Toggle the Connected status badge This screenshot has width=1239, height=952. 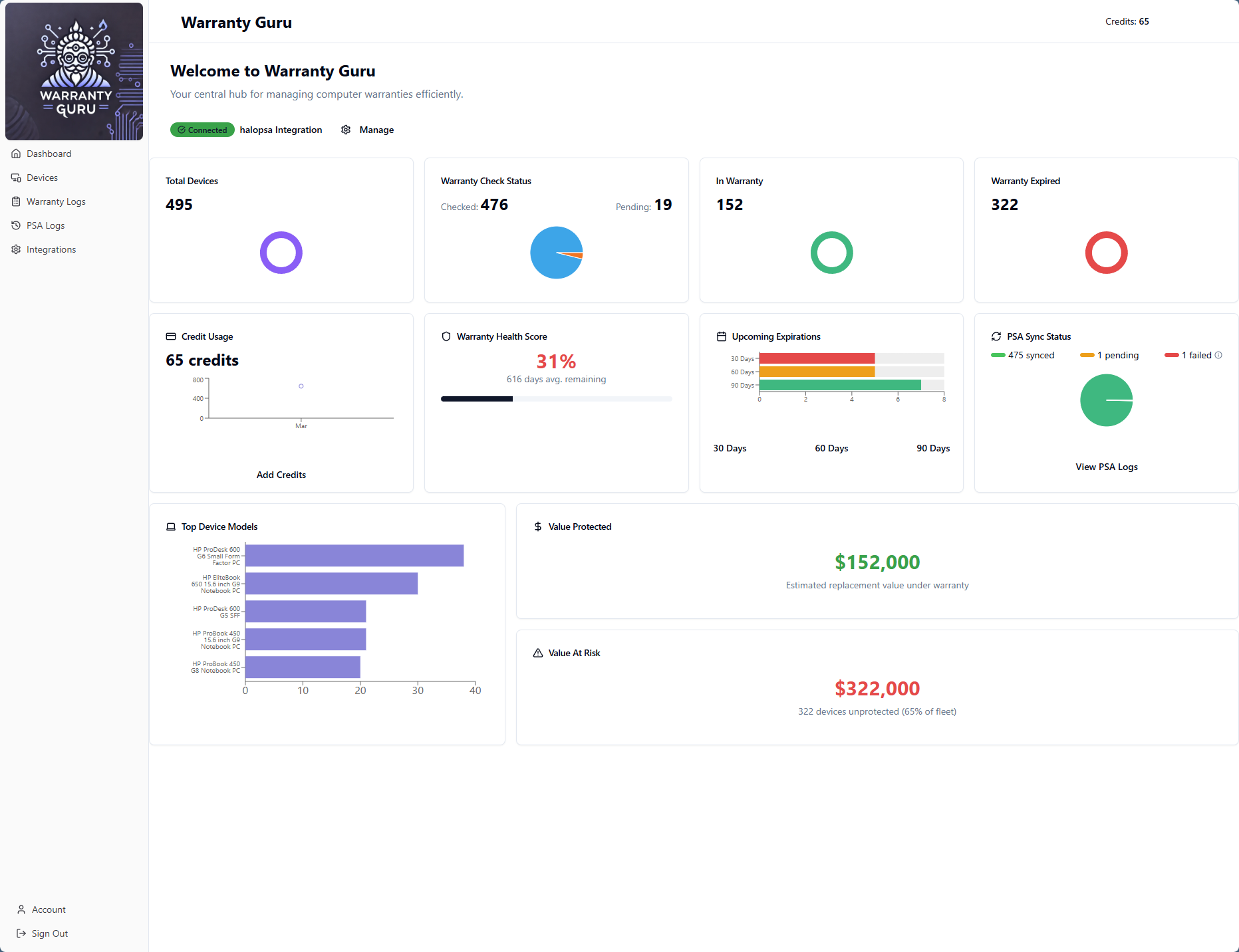pyautogui.click(x=202, y=130)
